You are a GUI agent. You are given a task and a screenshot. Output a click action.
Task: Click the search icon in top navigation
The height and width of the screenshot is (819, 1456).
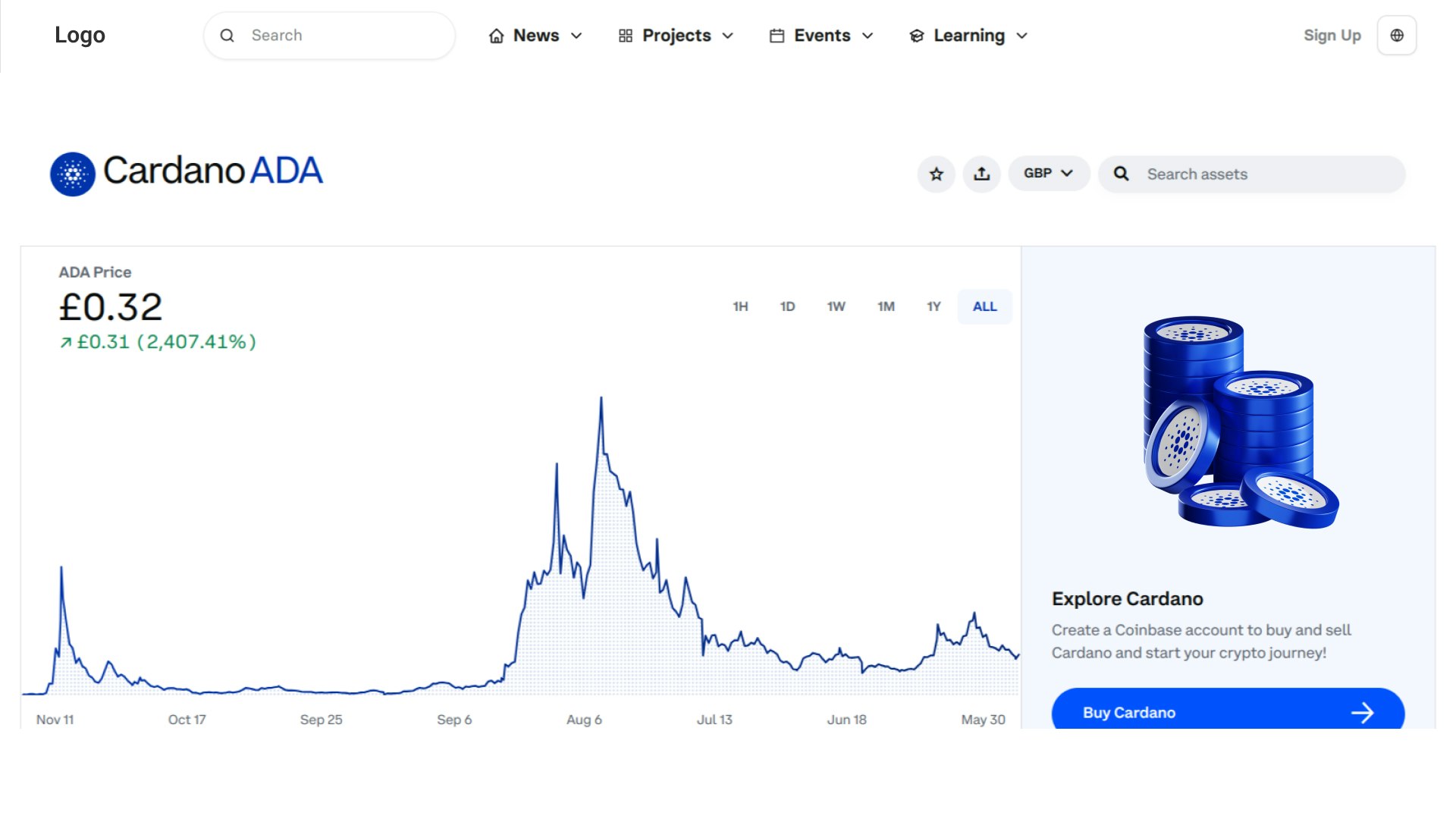point(227,35)
